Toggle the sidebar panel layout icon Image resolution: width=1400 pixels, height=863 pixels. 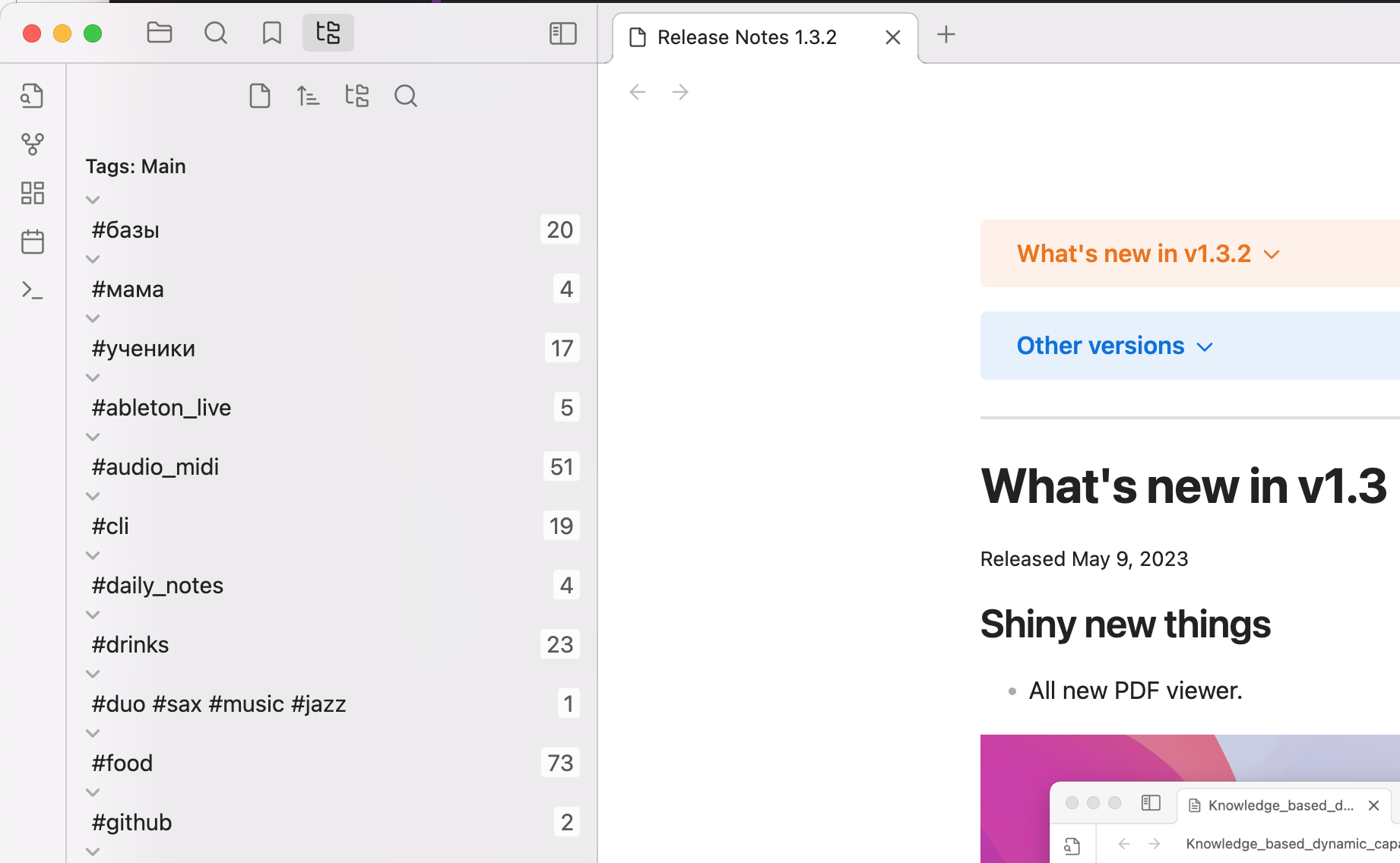[x=562, y=33]
